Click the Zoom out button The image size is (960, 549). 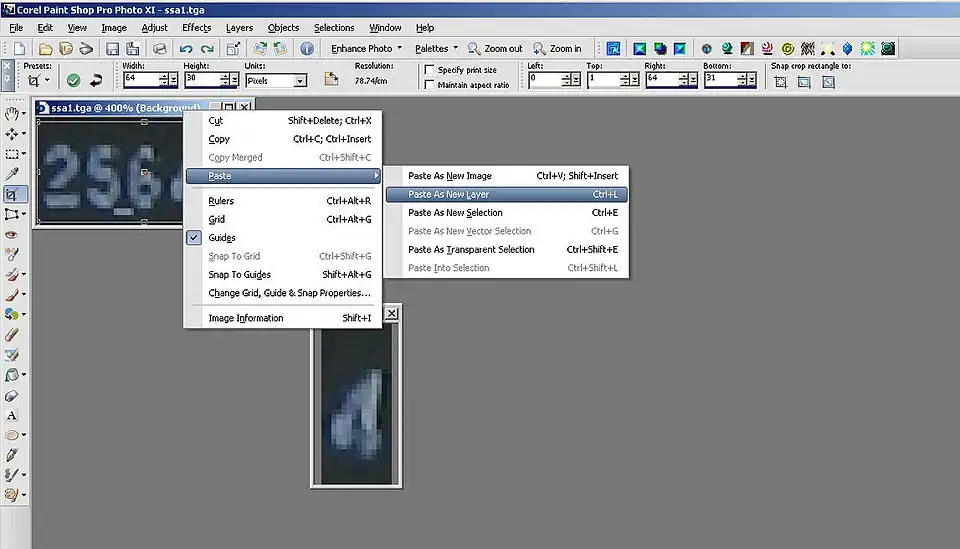[x=496, y=48]
